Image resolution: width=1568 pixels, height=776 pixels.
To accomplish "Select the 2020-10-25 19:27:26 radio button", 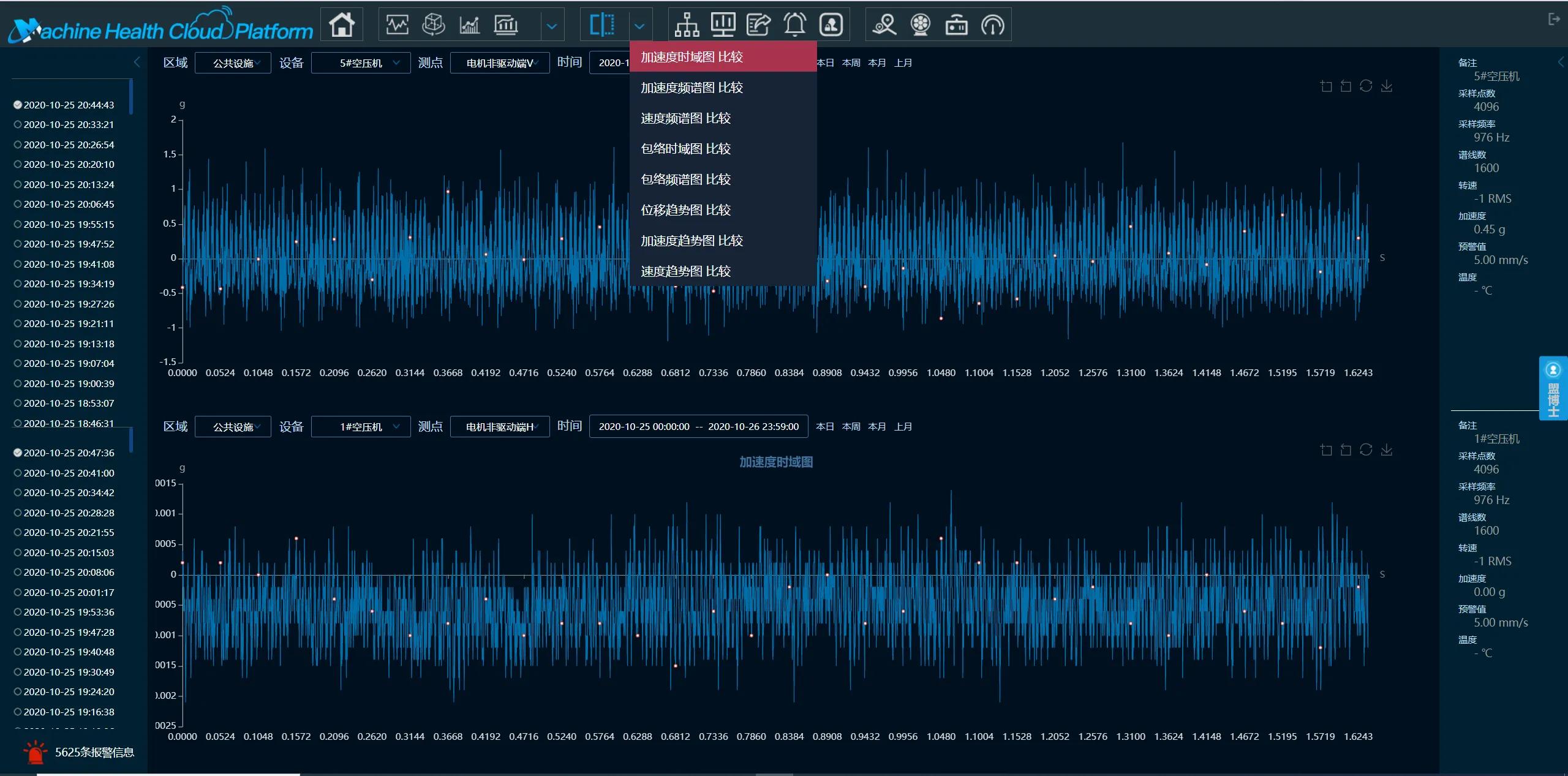I will point(18,304).
